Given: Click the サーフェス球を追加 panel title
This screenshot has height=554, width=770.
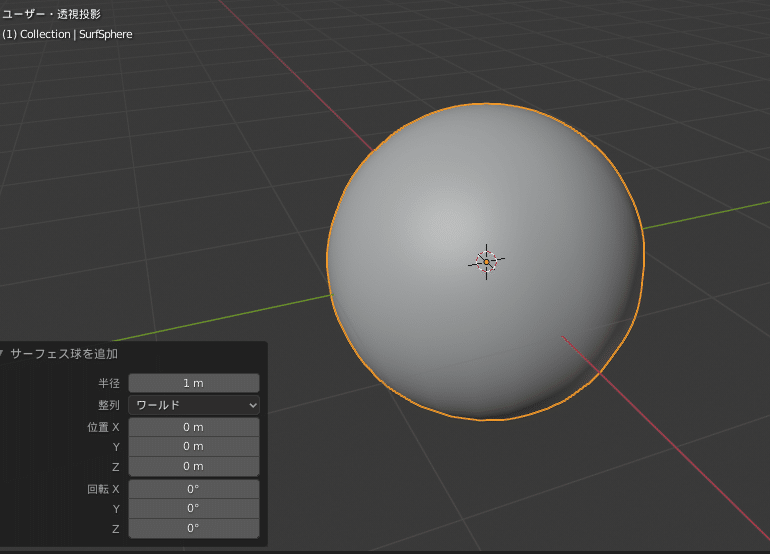Looking at the screenshot, I should [64, 354].
